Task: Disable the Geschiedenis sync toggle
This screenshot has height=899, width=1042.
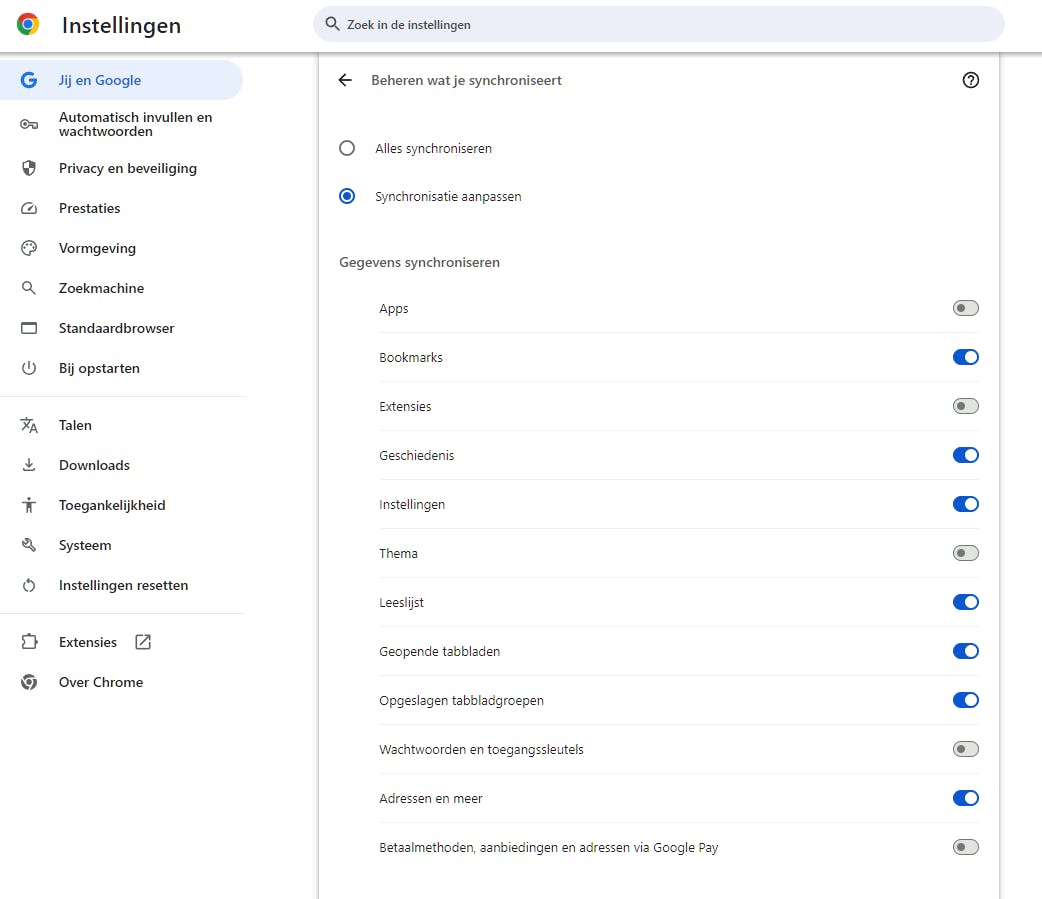Action: point(965,455)
